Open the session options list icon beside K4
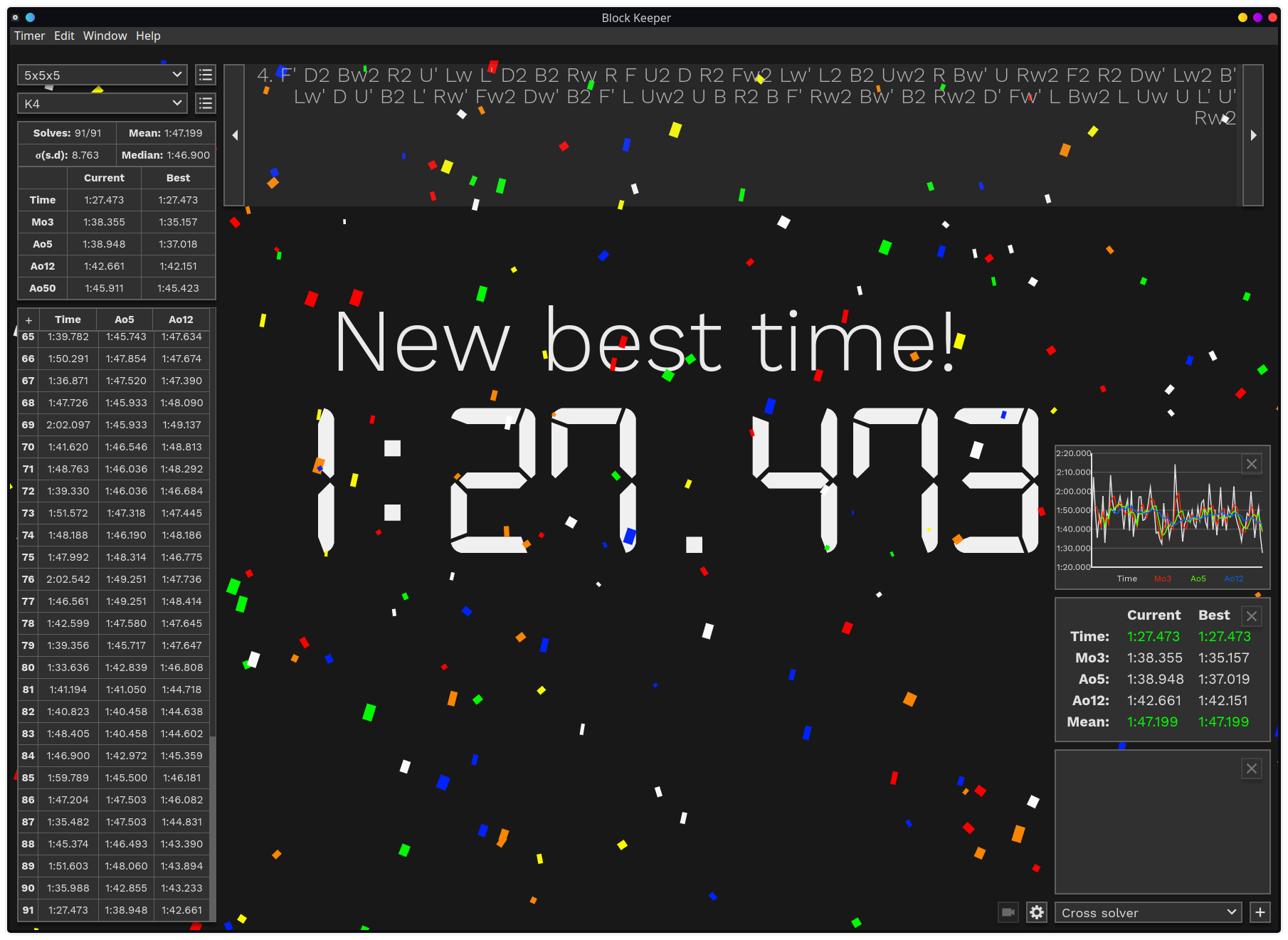Viewport: 1288px width, 940px height. (x=206, y=103)
